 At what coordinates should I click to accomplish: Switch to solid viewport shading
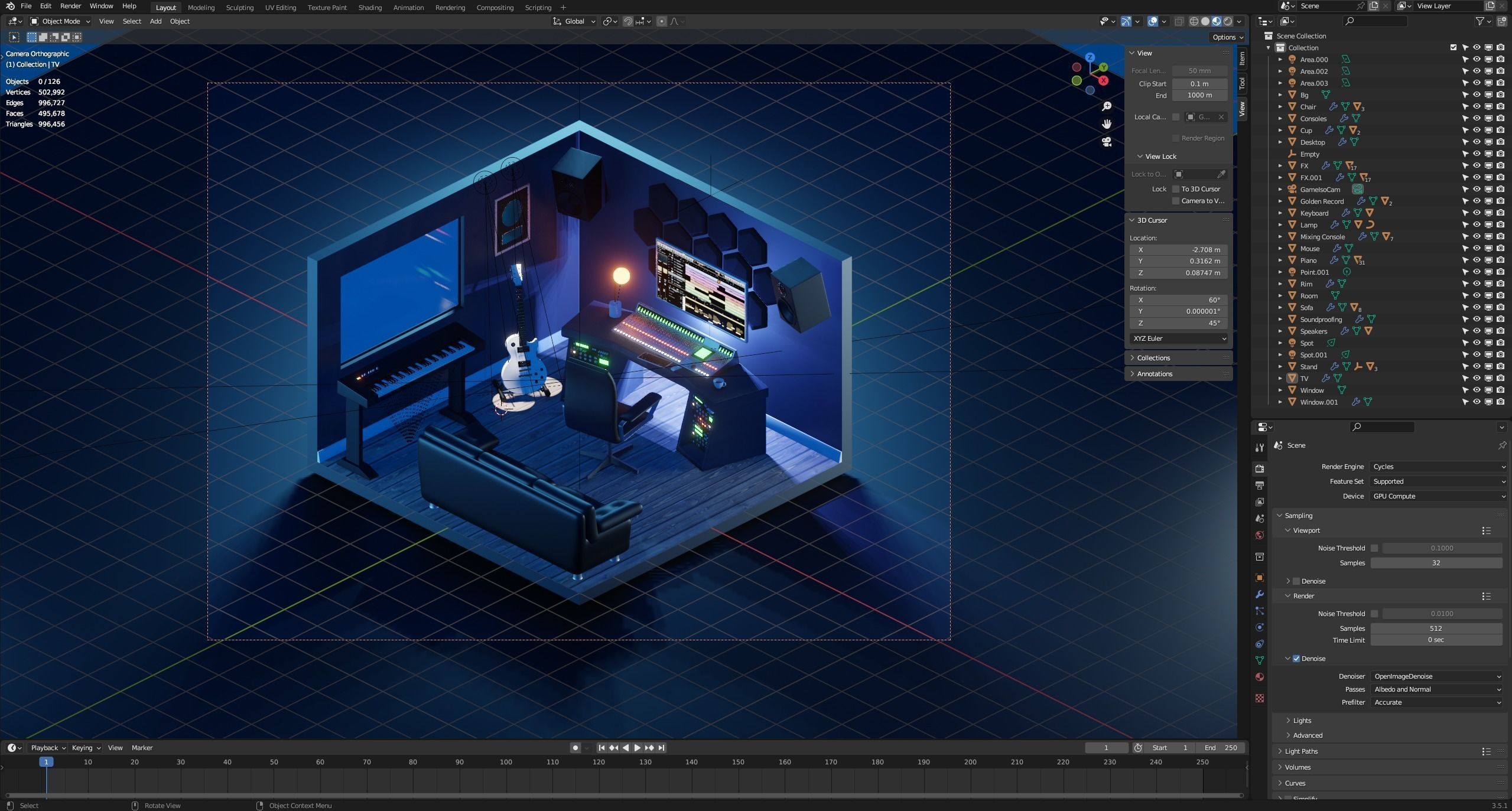(x=1205, y=21)
